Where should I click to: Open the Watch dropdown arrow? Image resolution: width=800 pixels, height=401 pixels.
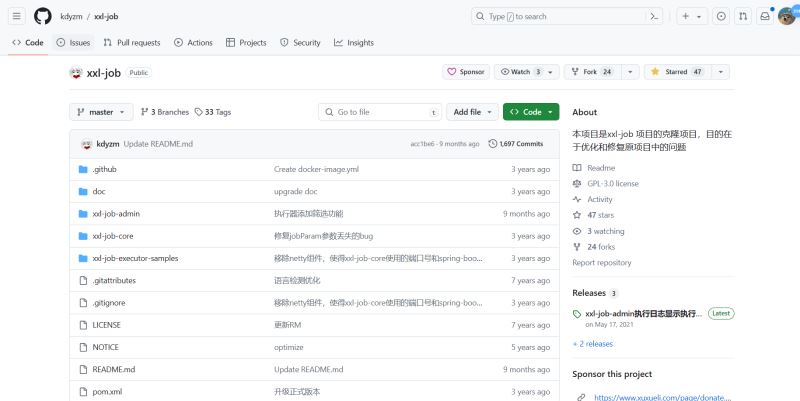pyautogui.click(x=551, y=72)
